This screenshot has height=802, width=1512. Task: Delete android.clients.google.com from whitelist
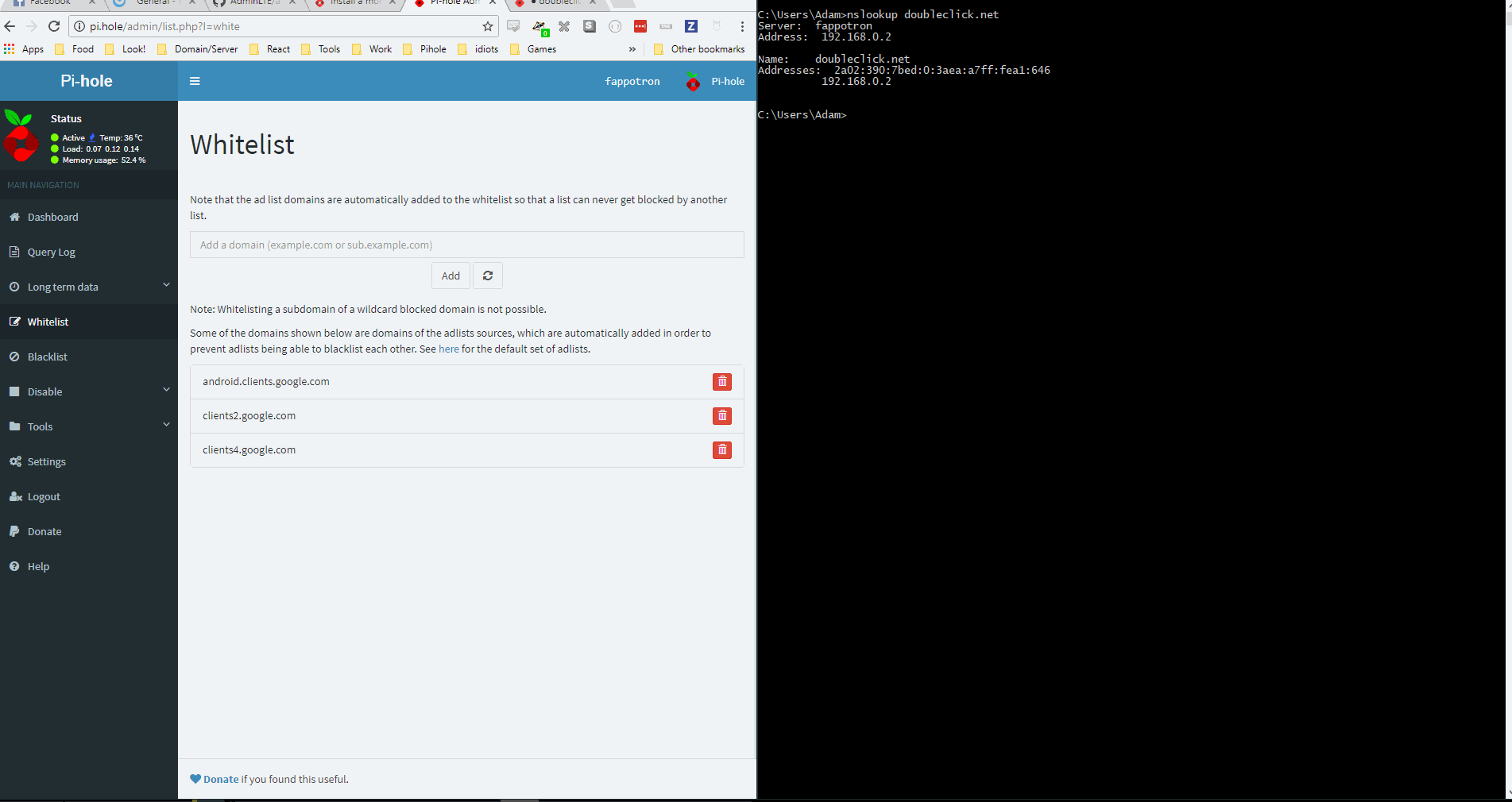point(722,382)
